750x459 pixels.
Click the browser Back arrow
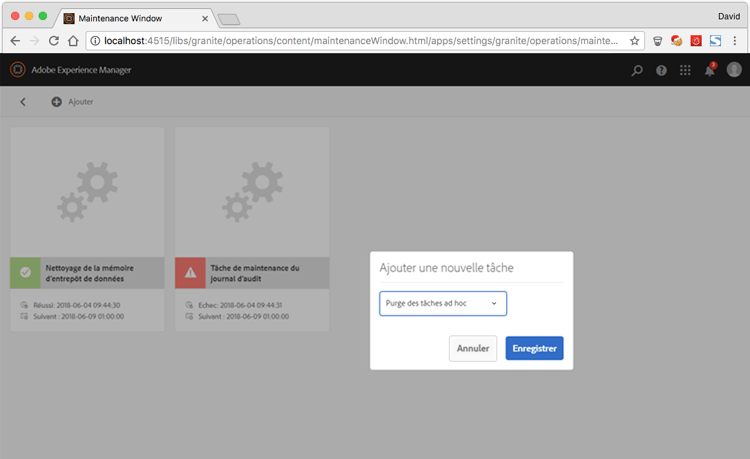click(15, 41)
